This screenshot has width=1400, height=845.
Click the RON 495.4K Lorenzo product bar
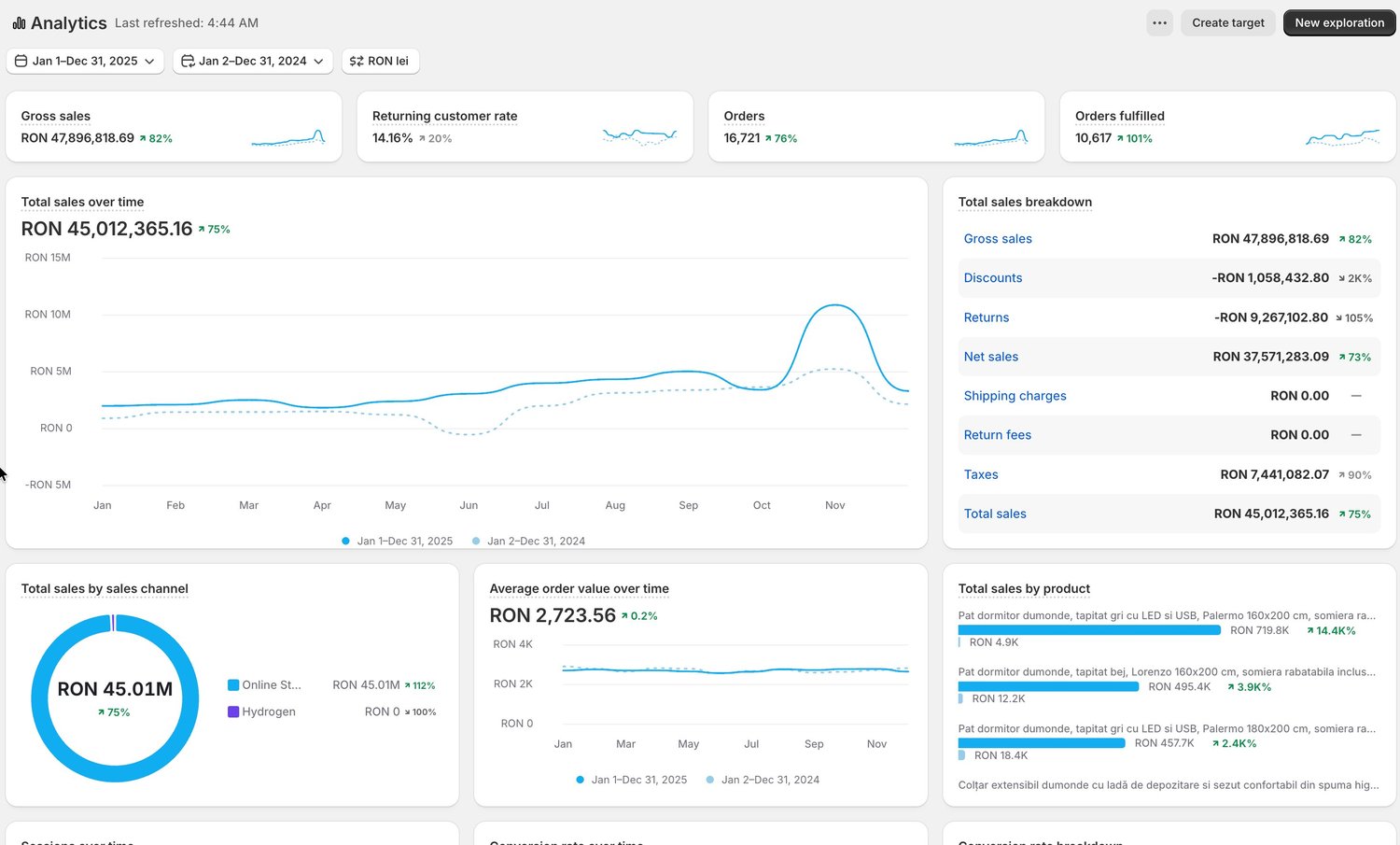[1048, 686]
